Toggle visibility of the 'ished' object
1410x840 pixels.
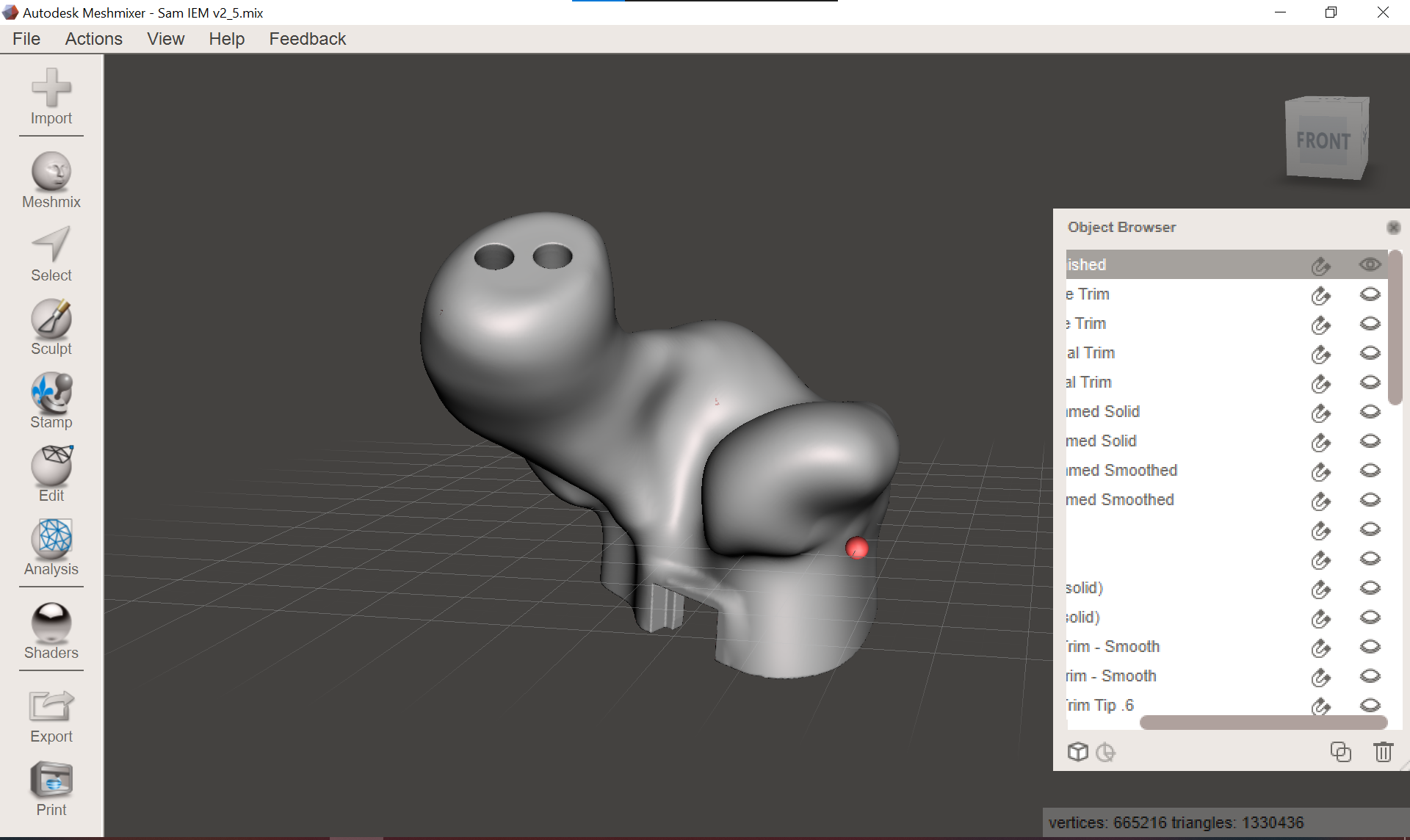coord(1370,264)
